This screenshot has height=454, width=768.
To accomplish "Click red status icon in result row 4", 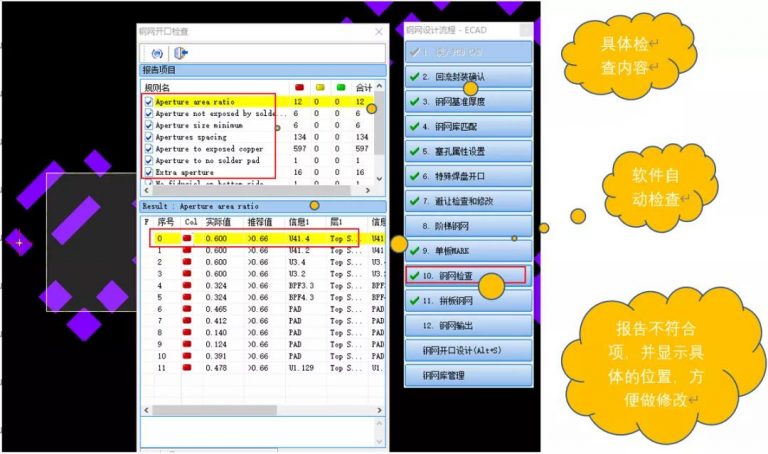I will pyautogui.click(x=187, y=286).
